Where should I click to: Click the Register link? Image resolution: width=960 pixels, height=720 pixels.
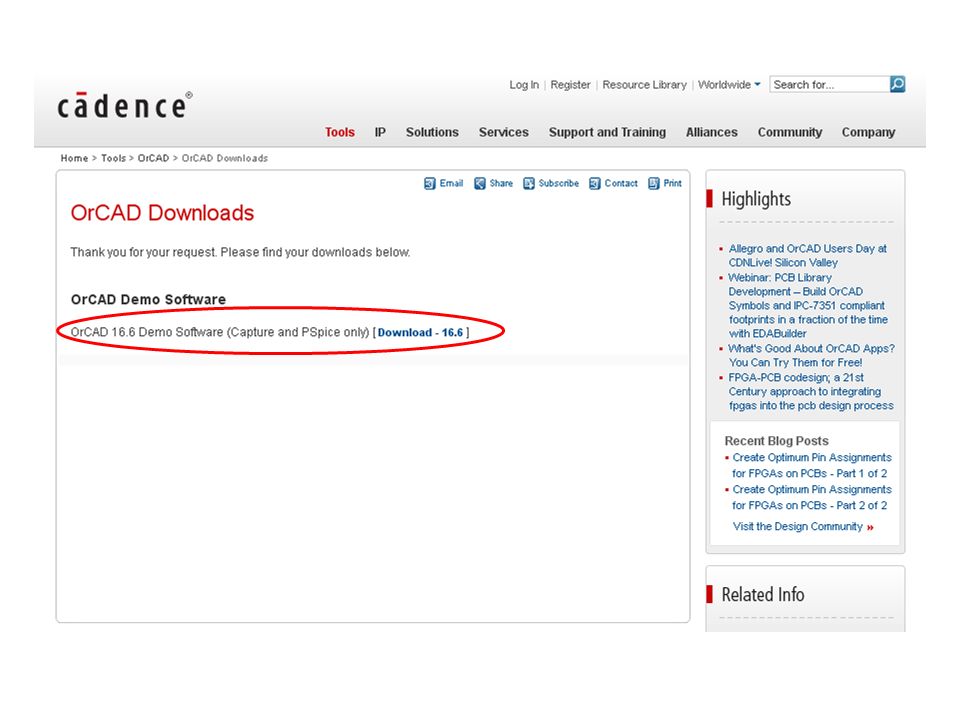click(571, 84)
